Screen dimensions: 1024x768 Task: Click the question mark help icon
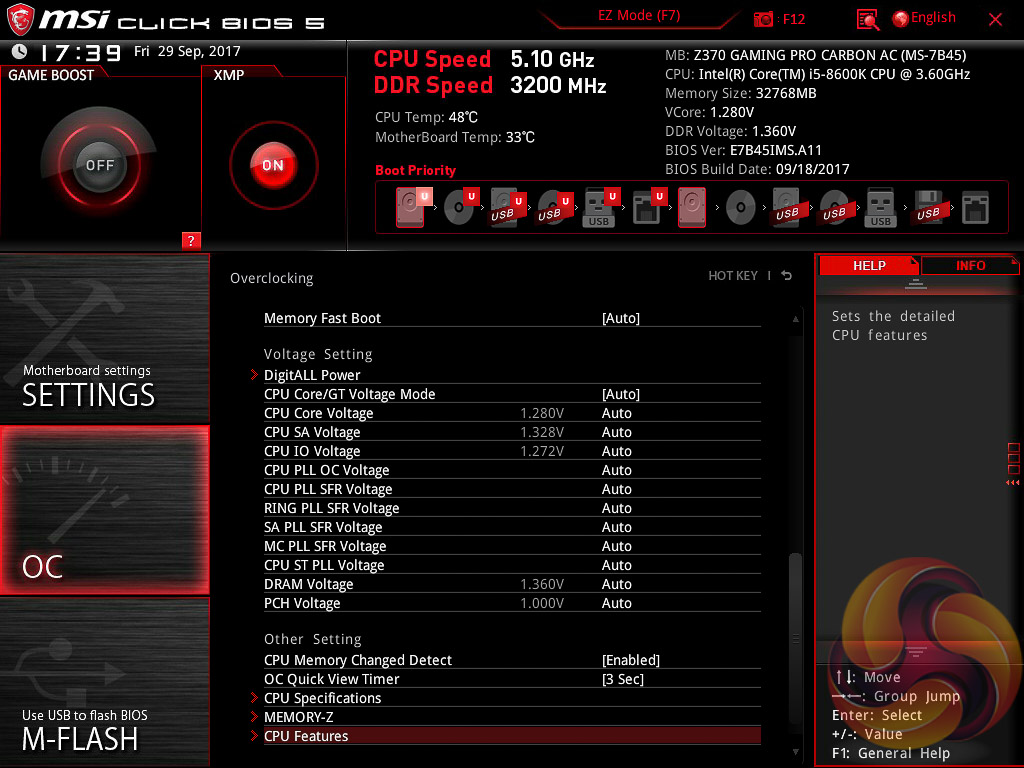pyautogui.click(x=191, y=240)
